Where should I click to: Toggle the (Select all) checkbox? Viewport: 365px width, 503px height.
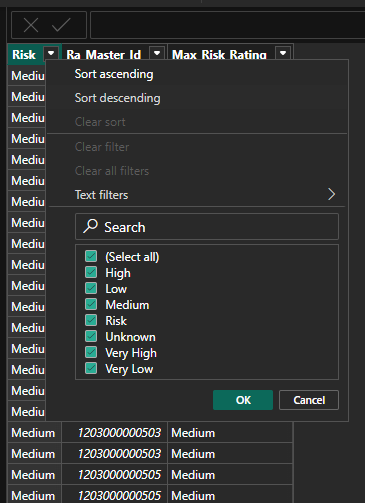91,256
